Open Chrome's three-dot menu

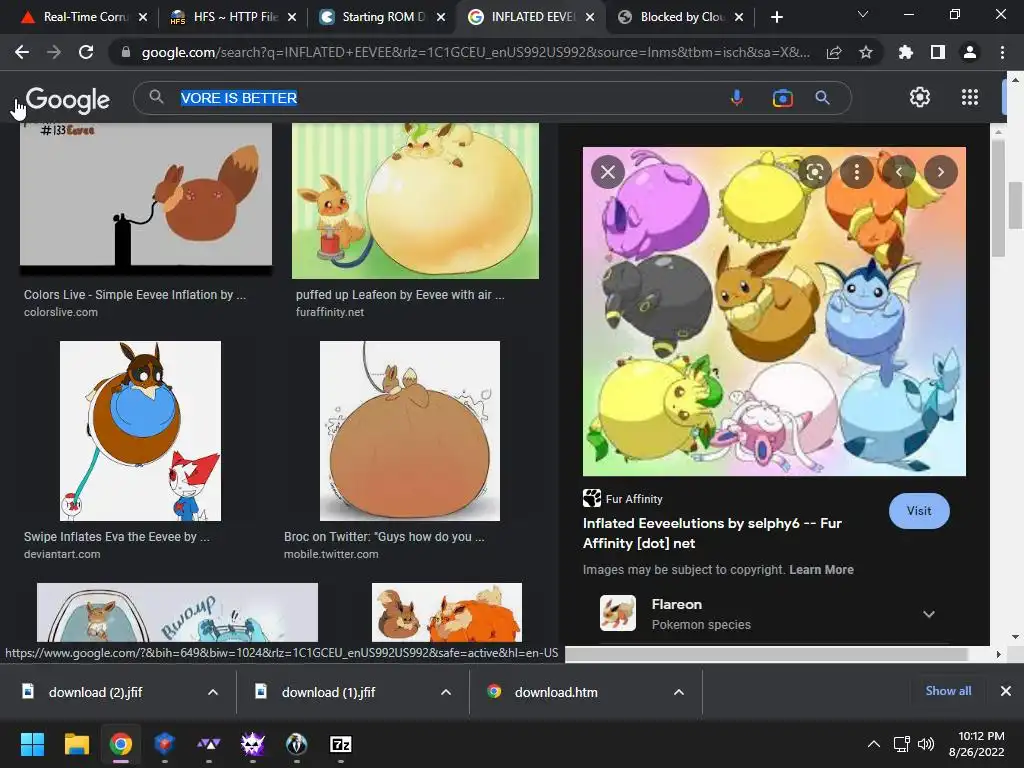[x=1002, y=52]
